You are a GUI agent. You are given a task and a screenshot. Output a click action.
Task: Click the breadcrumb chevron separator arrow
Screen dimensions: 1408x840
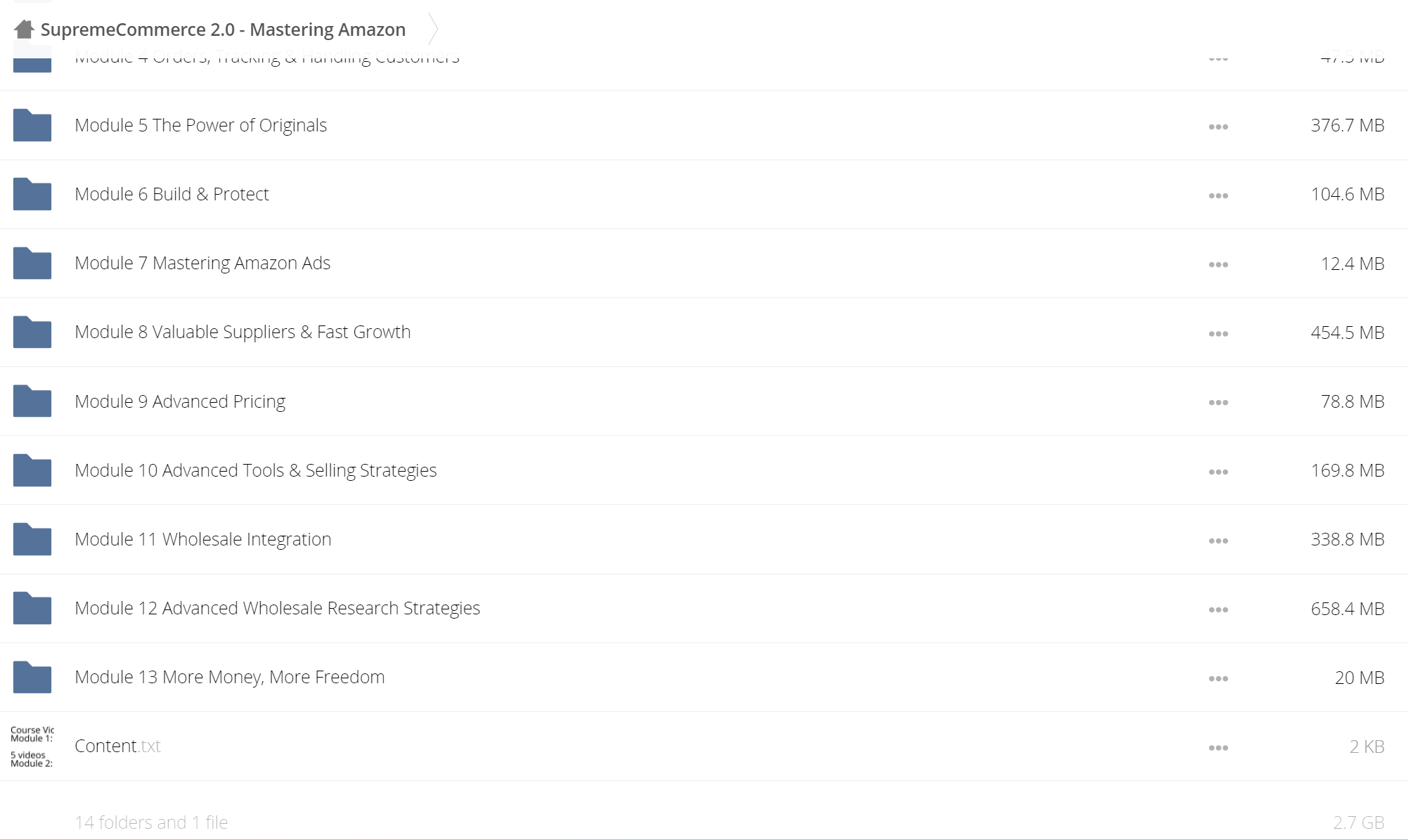point(433,30)
